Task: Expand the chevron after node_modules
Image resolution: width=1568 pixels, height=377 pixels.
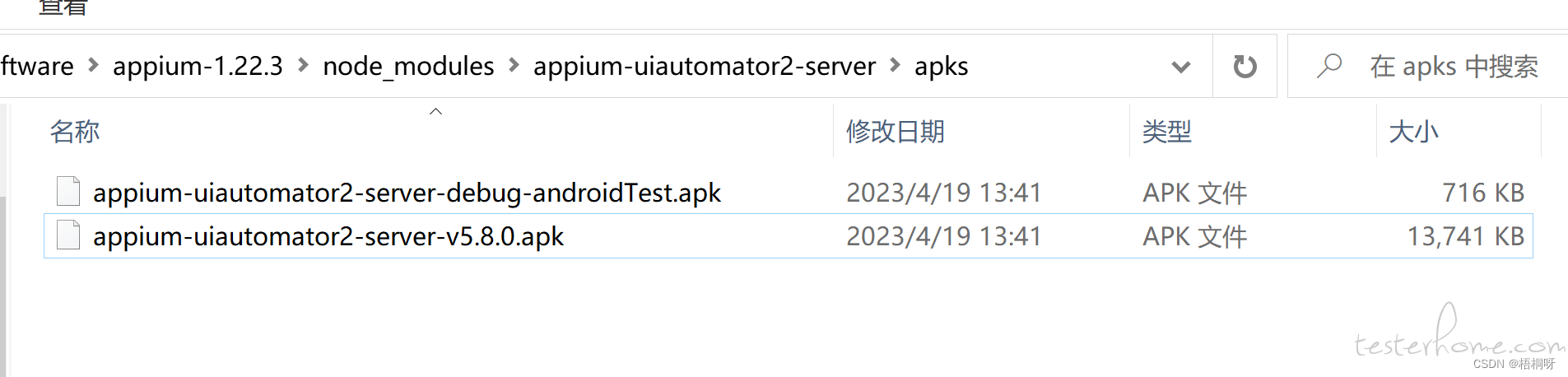Action: (x=514, y=65)
